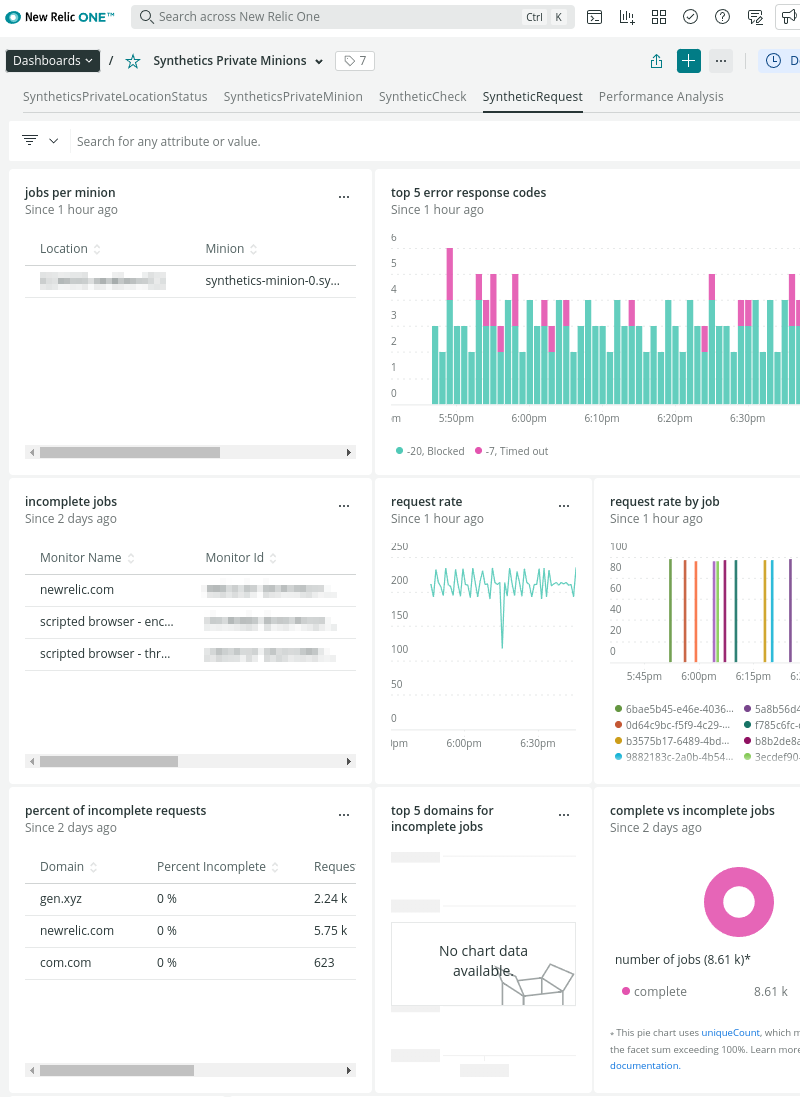Image resolution: width=800 pixels, height=1097 pixels.
Task: Click the checkmark status icon in top bar
Action: point(690,16)
